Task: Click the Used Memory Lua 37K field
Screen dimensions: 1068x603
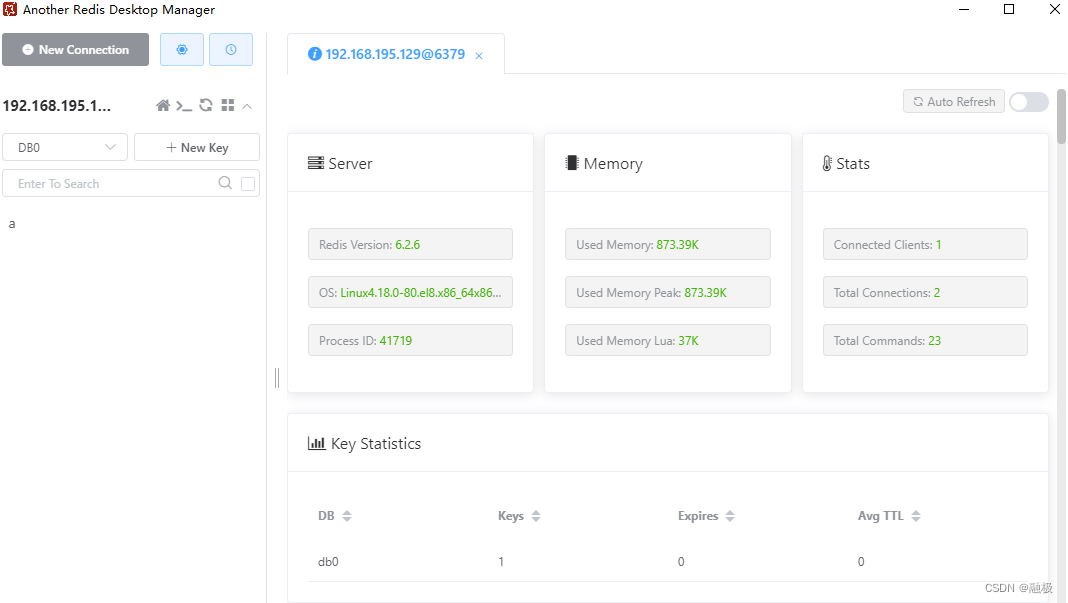Action: pos(668,340)
